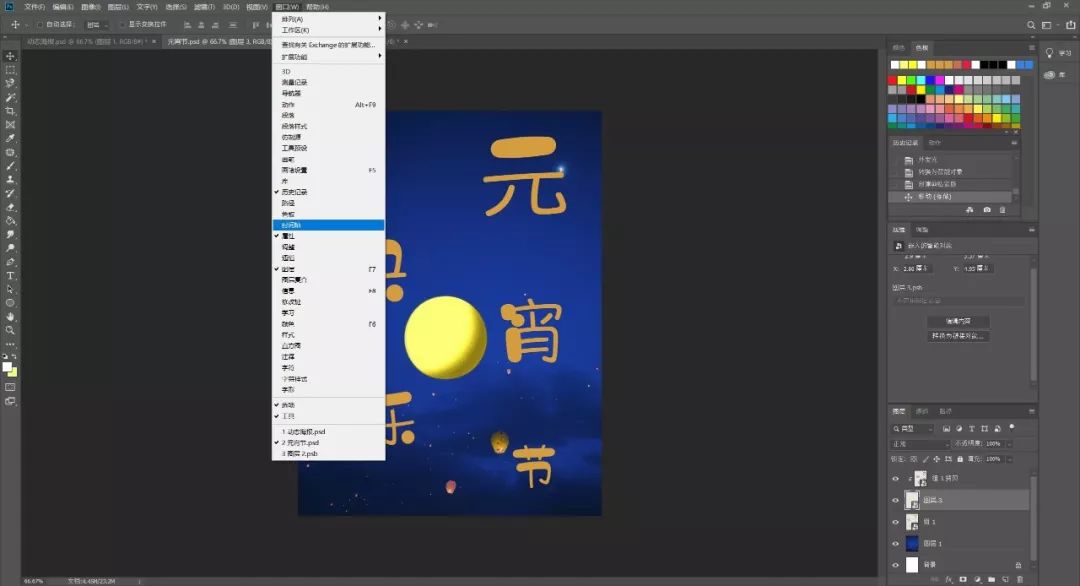Hide the 背景 layer using its eye icon
The height and width of the screenshot is (586, 1080).
(896, 565)
